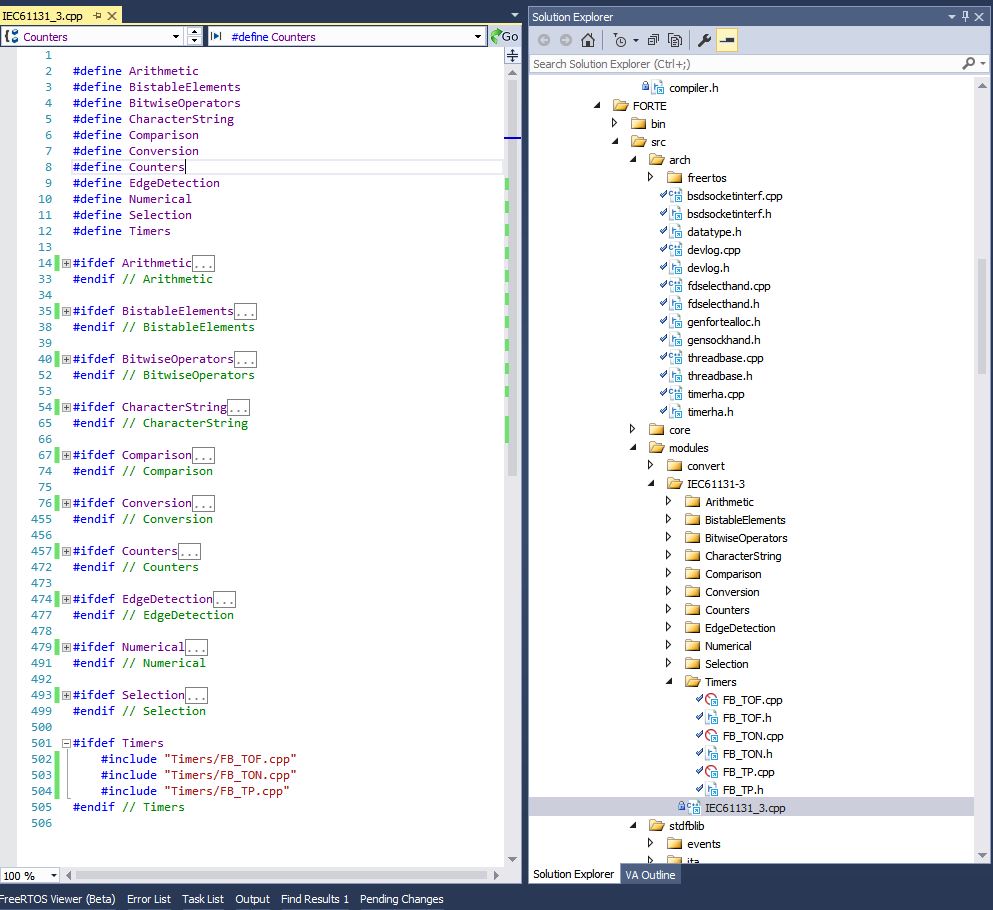Image resolution: width=993 pixels, height=910 pixels.
Task: Click the Show All Files icon
Action: (675, 41)
